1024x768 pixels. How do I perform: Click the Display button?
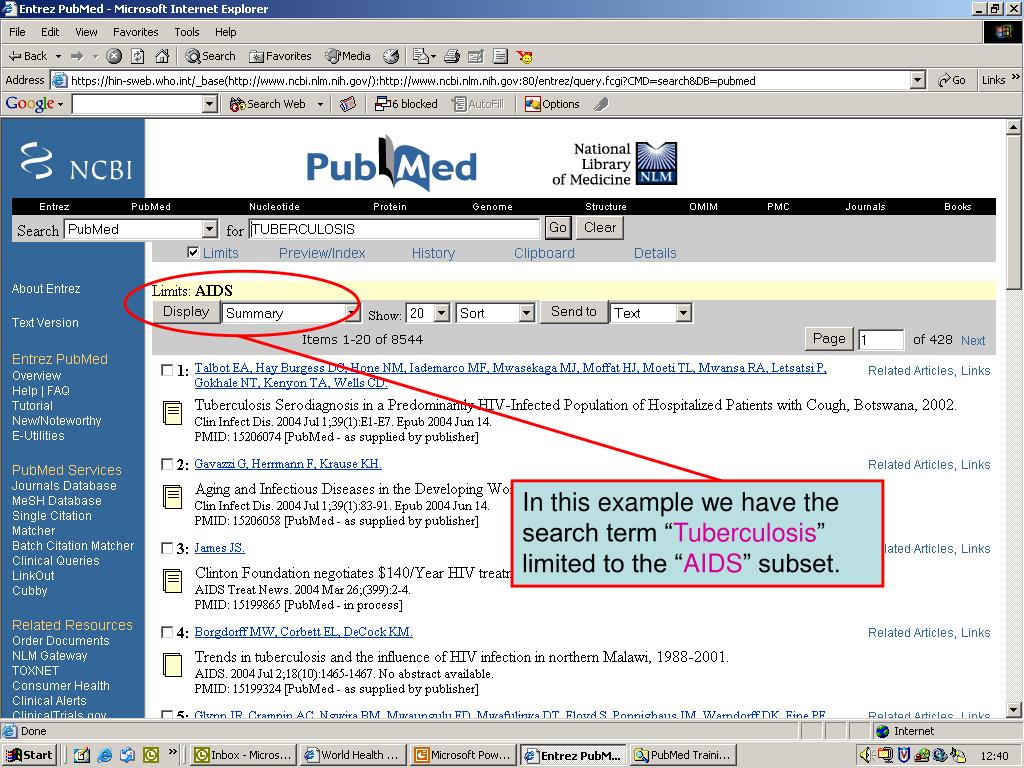(186, 312)
